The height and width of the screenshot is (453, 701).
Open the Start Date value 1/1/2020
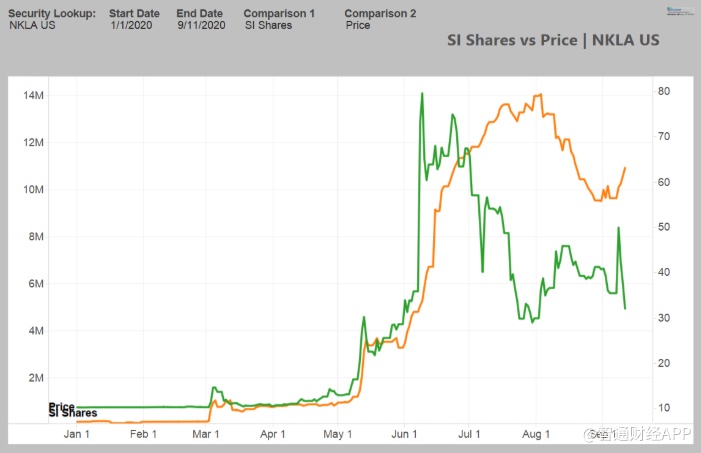pos(131,25)
